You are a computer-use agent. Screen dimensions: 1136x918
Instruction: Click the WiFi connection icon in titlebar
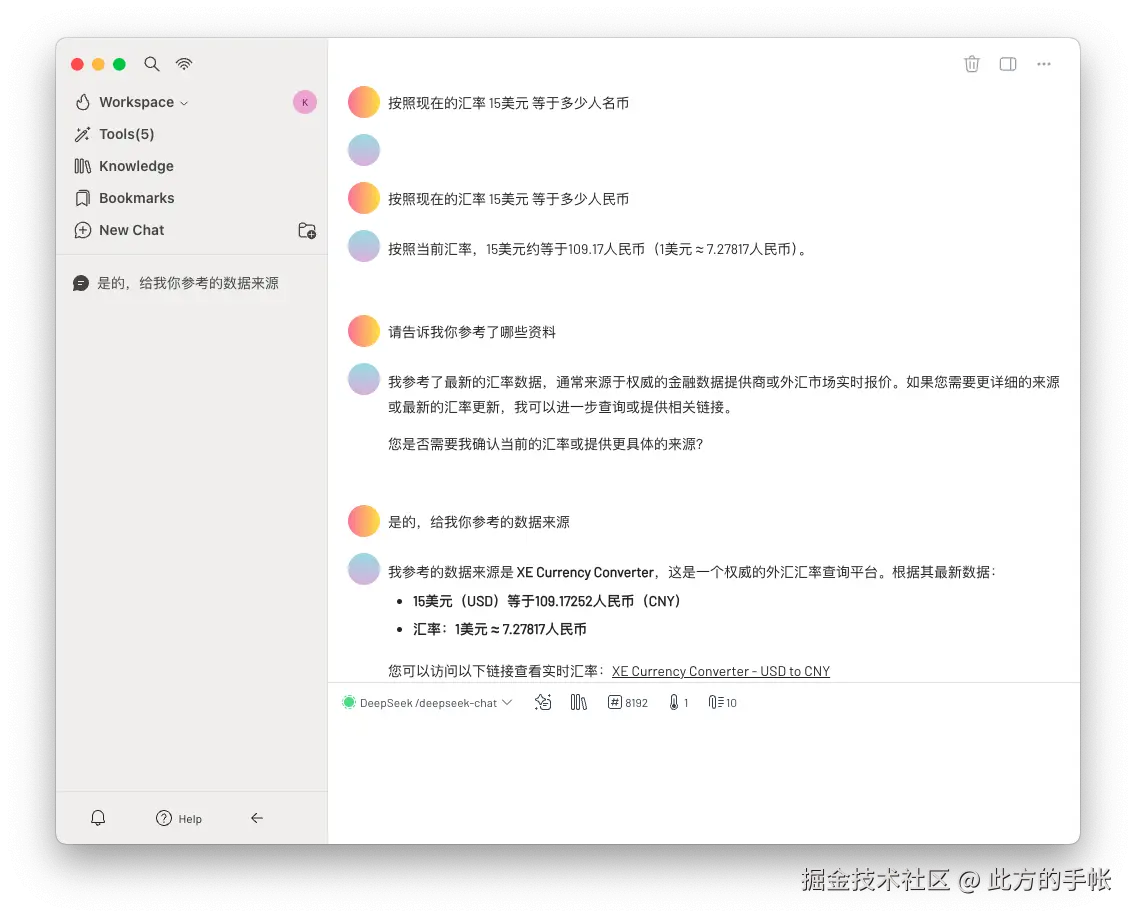tap(184, 64)
